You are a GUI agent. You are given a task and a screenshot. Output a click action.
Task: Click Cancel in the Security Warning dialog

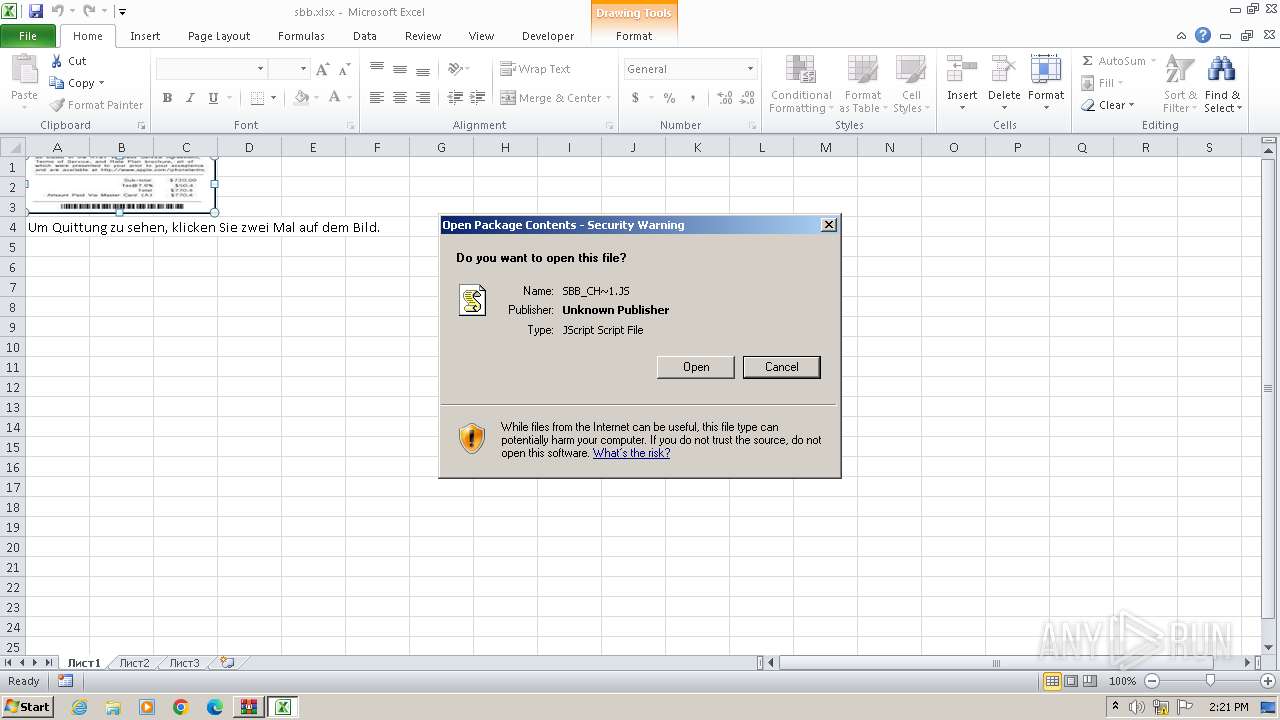click(782, 367)
